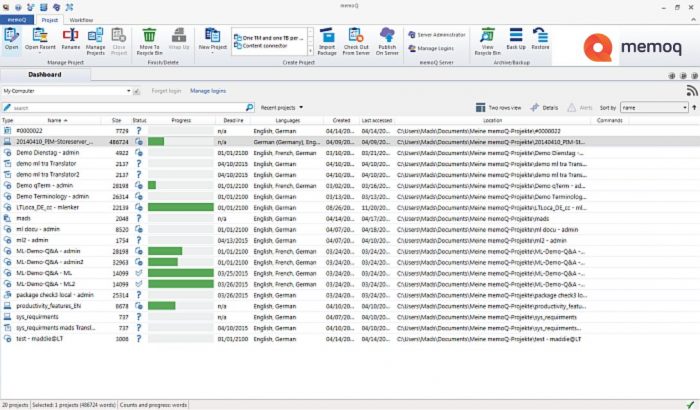Screen dimensions: 700x410
Task: Click progress bar of Demo qTerm - admin
Action: click(x=181, y=185)
